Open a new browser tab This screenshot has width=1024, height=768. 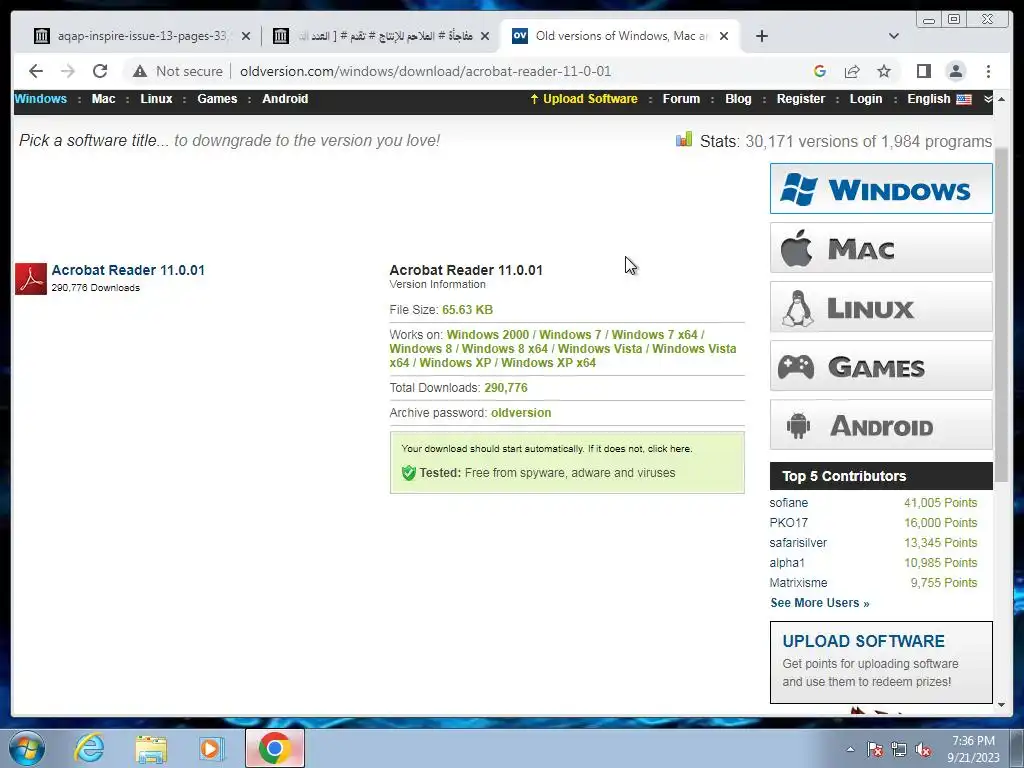[761, 36]
